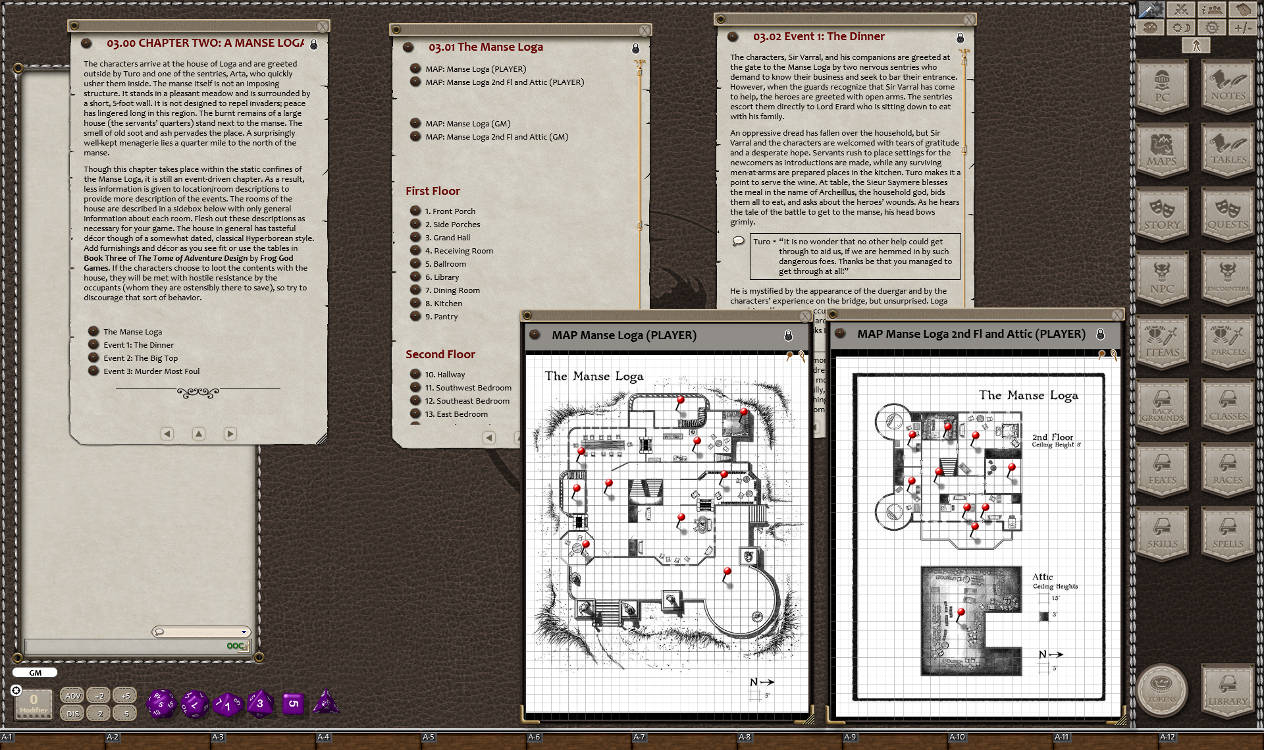Toggle the day-night lighting icon

[x=1180, y=28]
